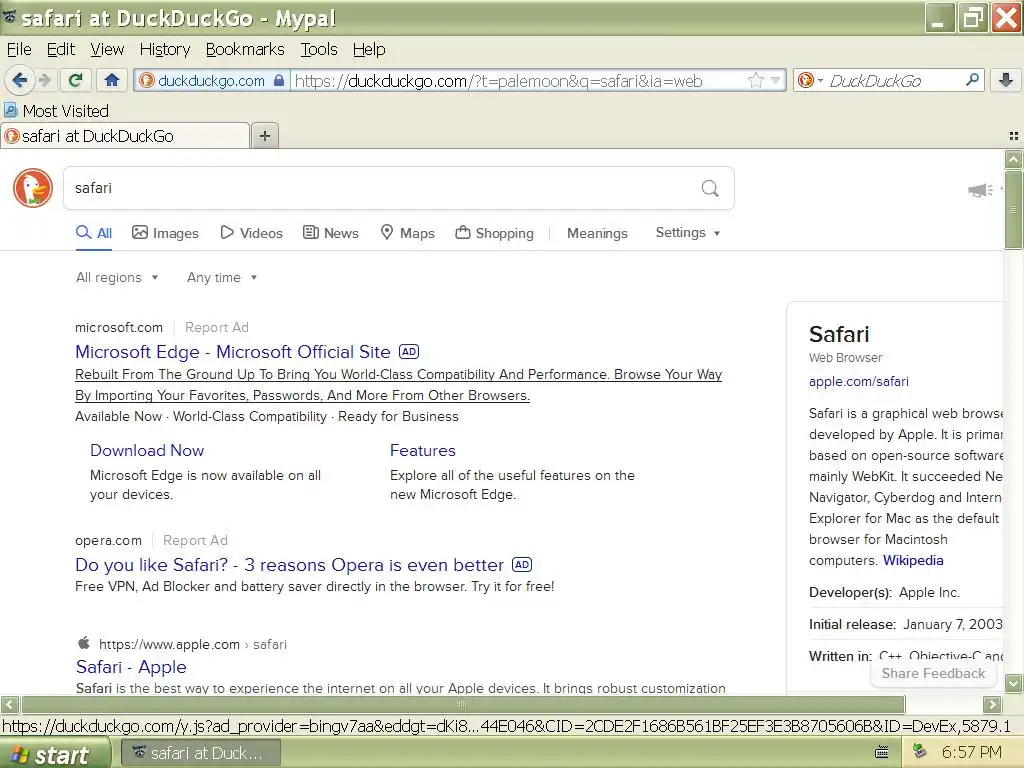
Task: Expand the All regions filter
Action: coord(117,278)
